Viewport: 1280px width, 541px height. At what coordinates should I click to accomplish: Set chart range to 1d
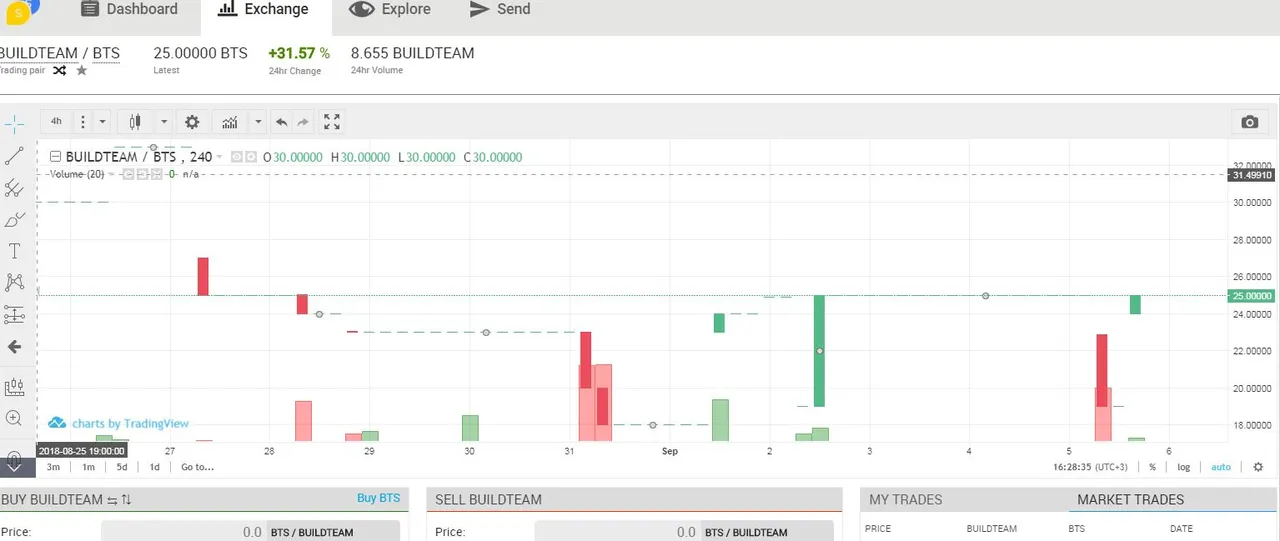coord(155,467)
